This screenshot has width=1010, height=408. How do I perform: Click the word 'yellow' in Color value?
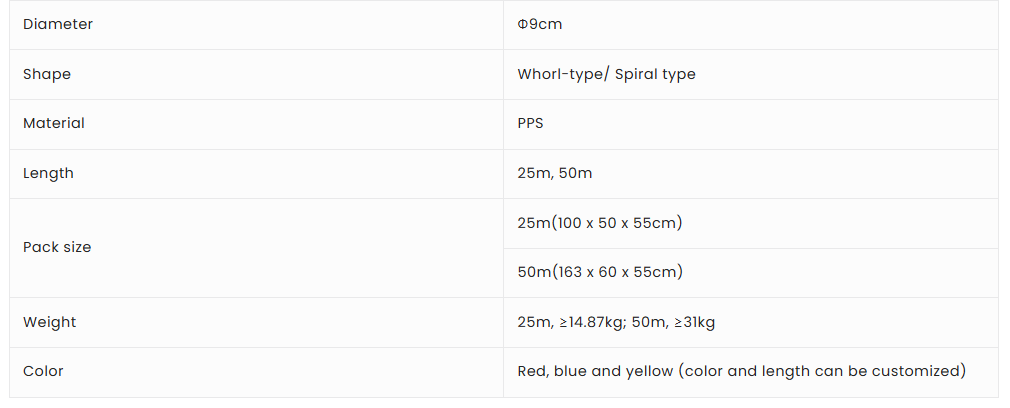tap(650, 371)
